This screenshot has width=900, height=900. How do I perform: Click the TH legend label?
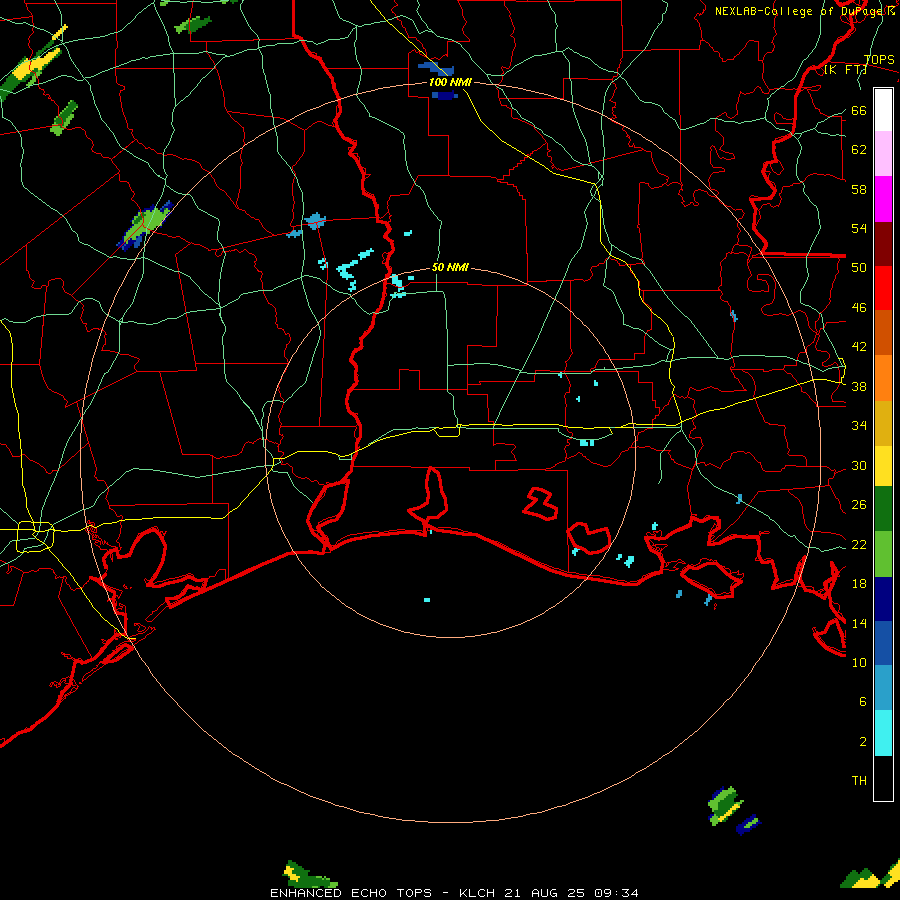859,780
